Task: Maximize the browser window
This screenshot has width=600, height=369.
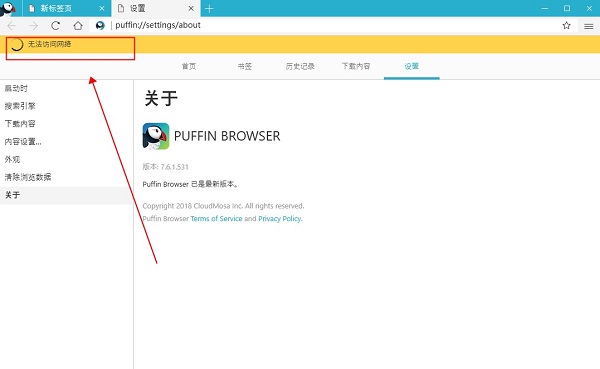Action: click(x=567, y=8)
